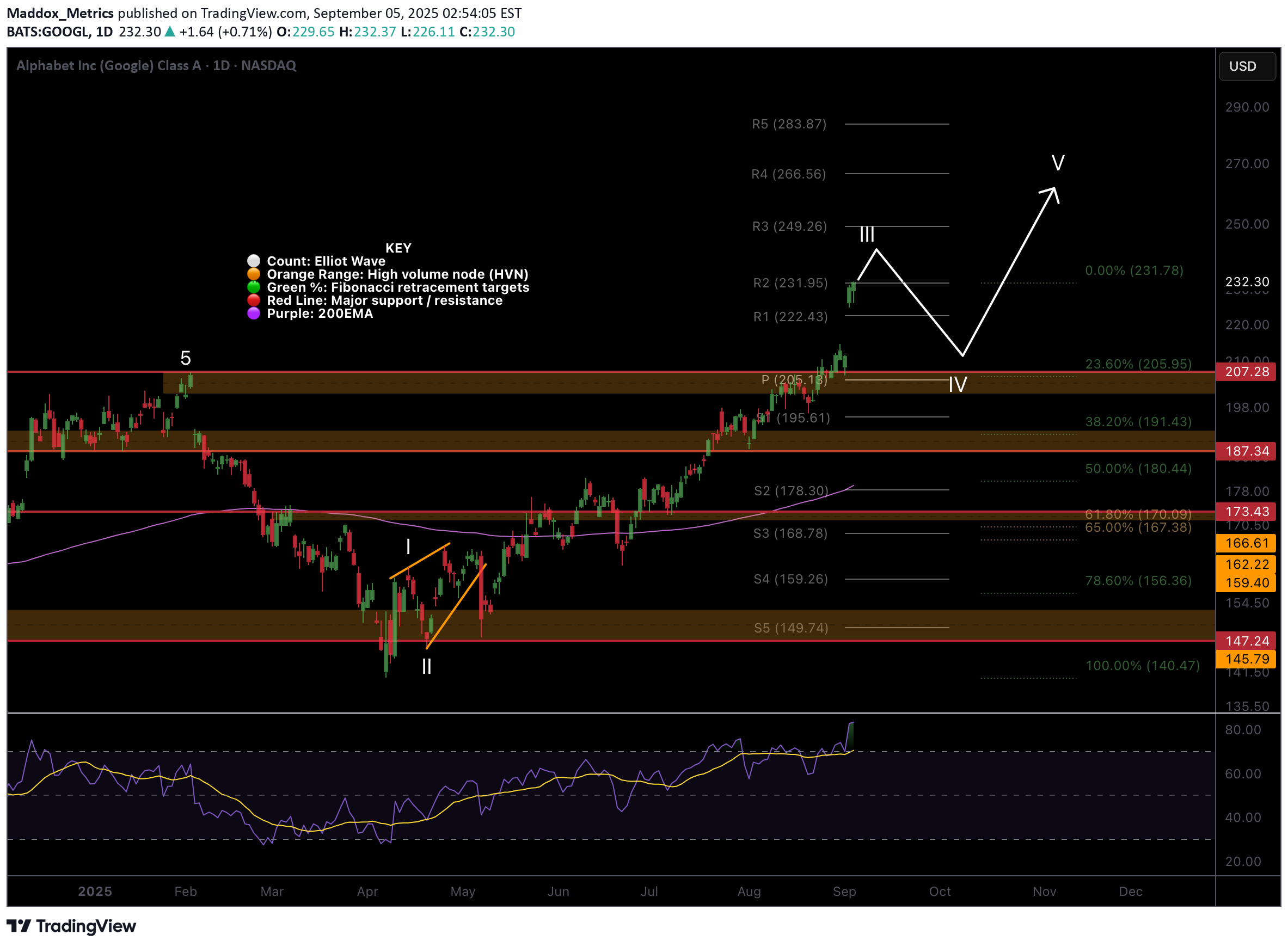This screenshot has height=946, width=1288.
Task: Click the R5 (283.87) pivot label
Action: (789, 124)
